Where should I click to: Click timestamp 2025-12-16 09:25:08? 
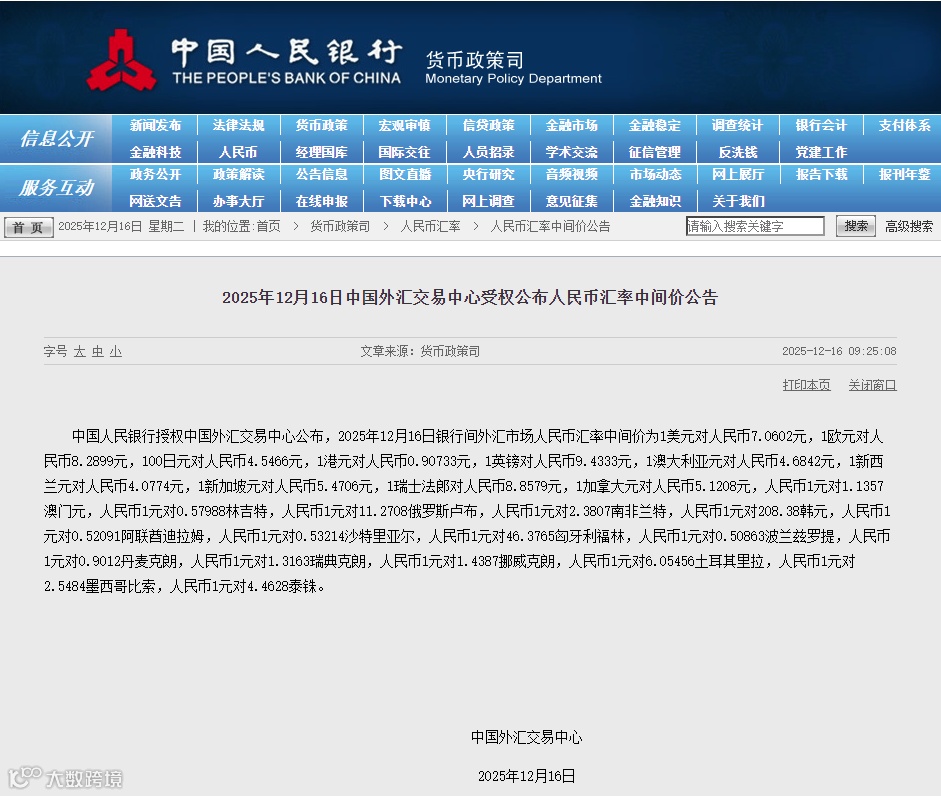(839, 351)
